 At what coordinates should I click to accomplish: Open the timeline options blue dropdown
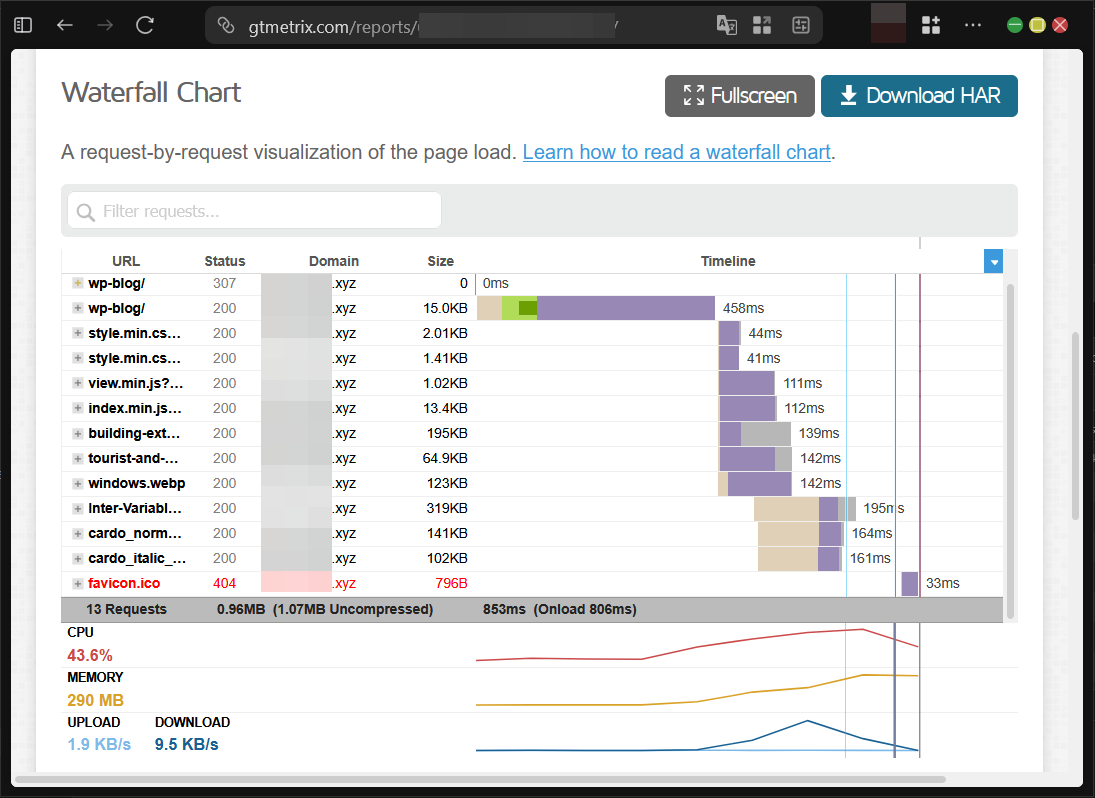click(993, 262)
